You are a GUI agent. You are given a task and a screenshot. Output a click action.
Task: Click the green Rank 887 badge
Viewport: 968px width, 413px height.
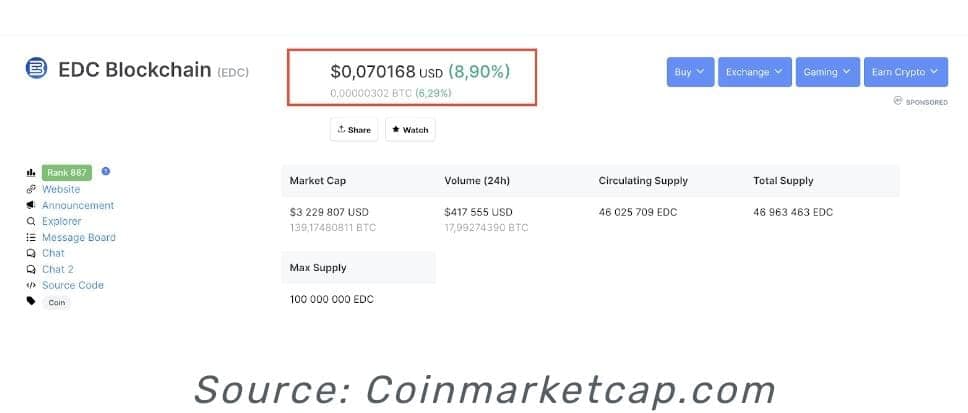(67, 173)
